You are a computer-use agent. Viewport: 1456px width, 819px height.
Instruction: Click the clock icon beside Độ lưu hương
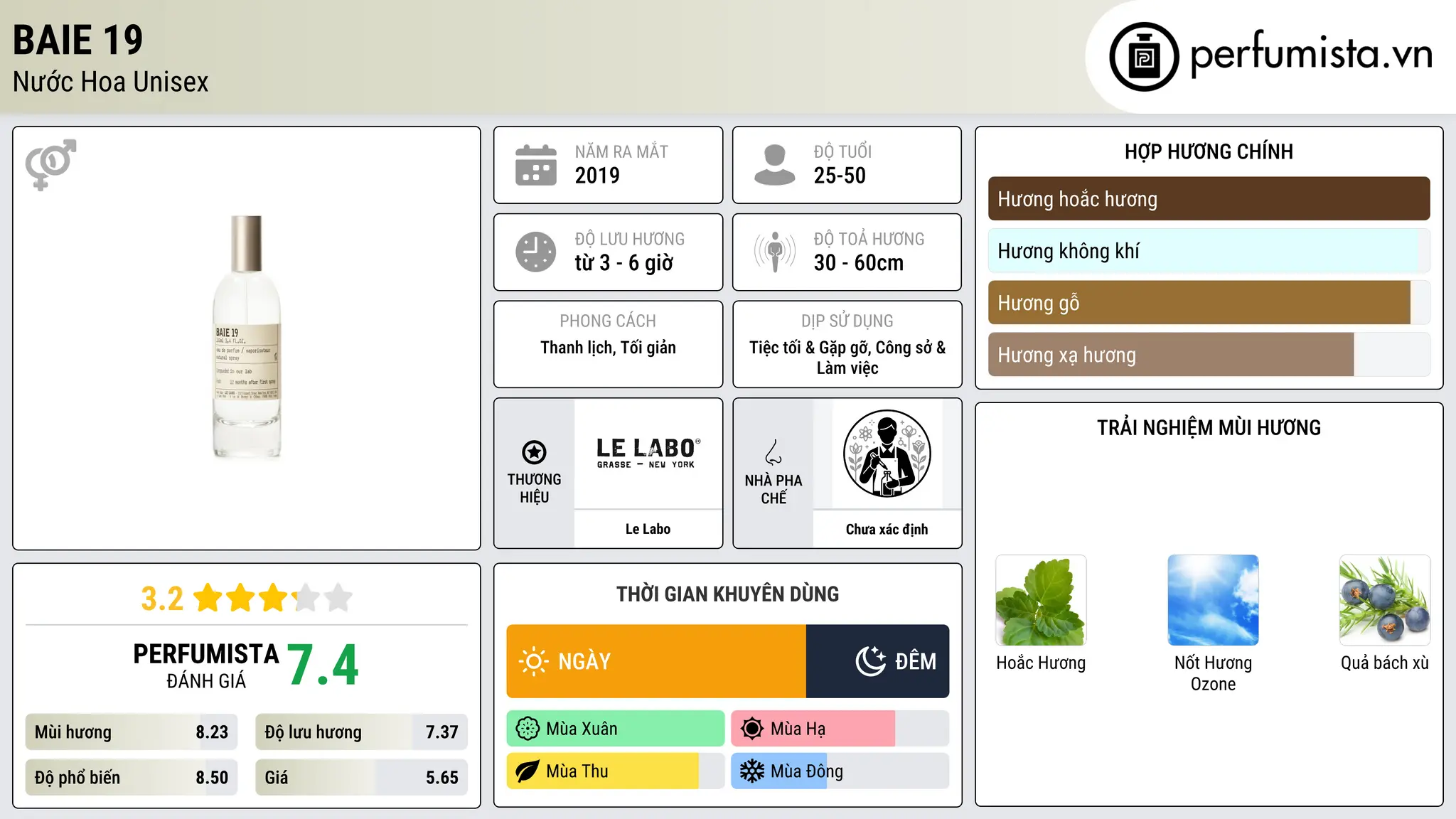click(x=536, y=252)
